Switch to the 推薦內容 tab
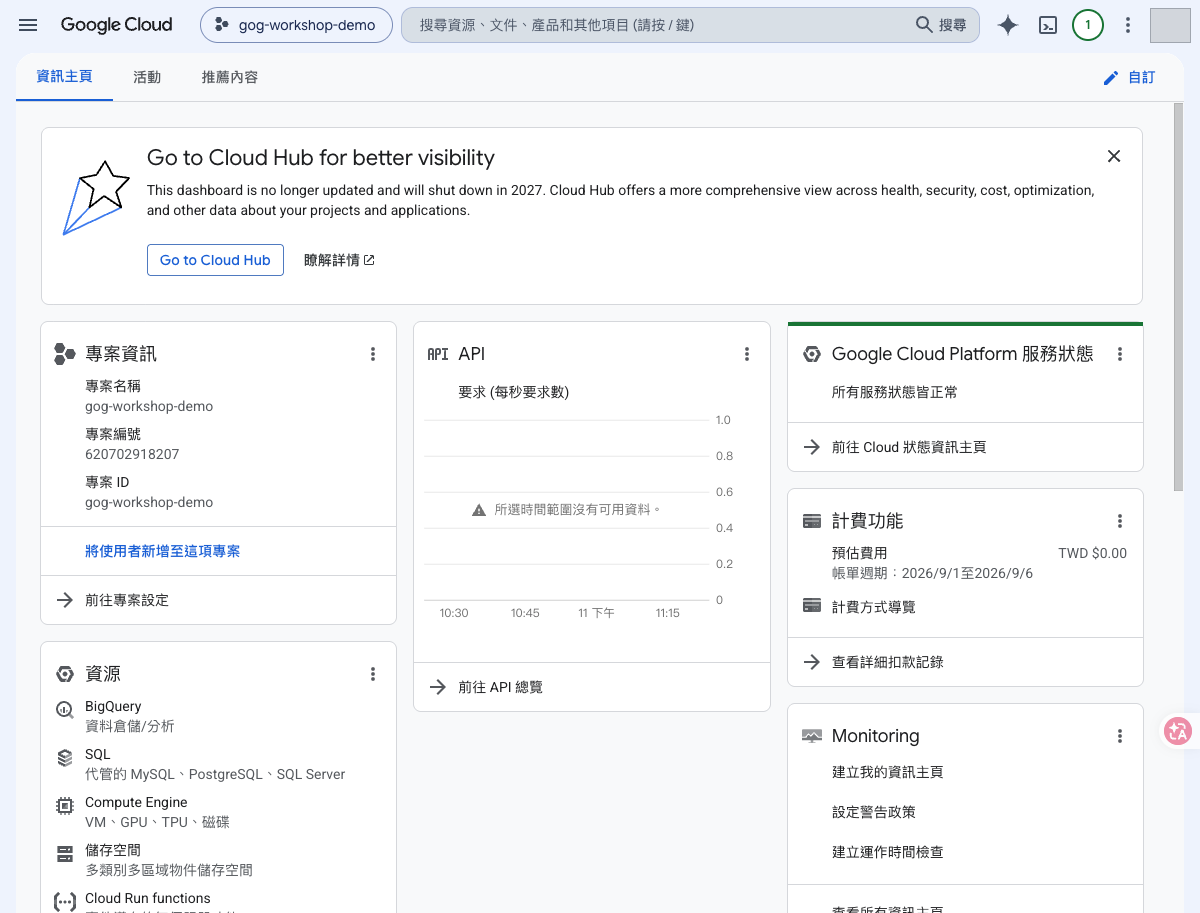The width and height of the screenshot is (1200, 913). pyautogui.click(x=230, y=77)
